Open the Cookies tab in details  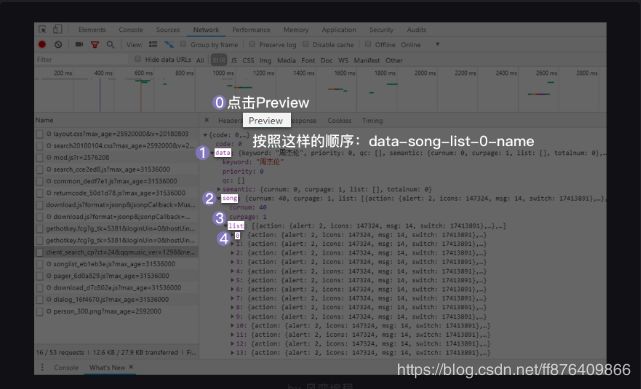pyautogui.click(x=339, y=121)
